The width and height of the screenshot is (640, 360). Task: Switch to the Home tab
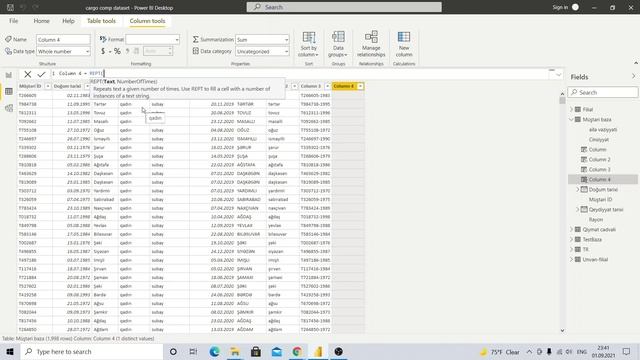pos(41,21)
